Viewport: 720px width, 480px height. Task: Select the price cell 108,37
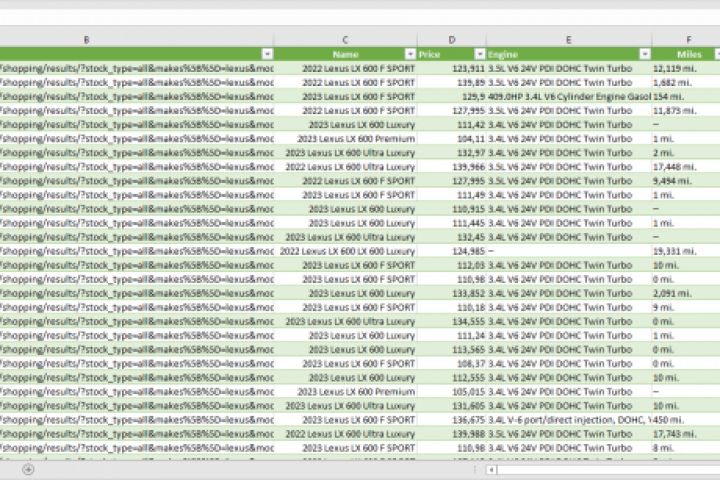[451, 364]
